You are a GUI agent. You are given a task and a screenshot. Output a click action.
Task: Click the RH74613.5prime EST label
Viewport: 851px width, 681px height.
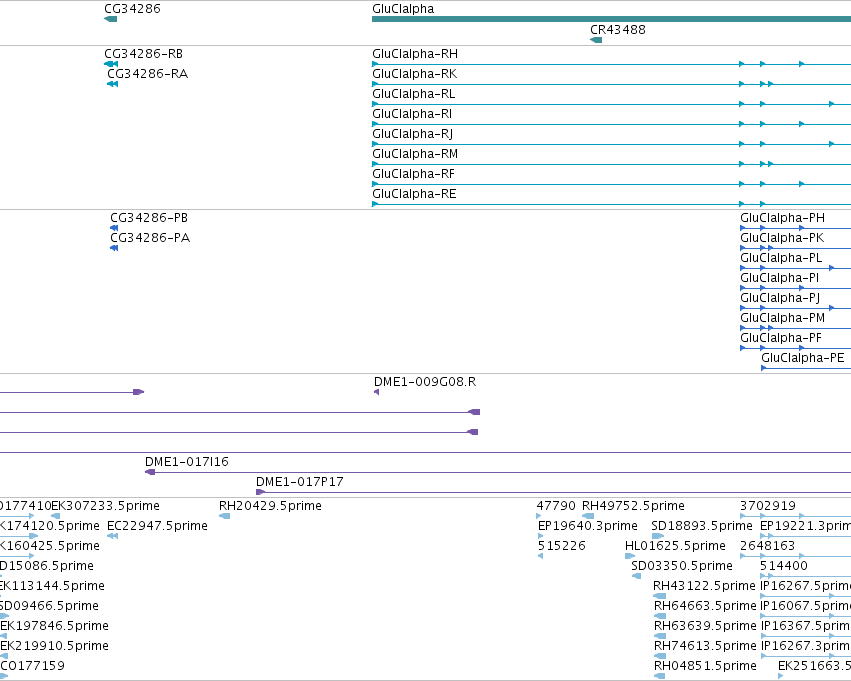[x=705, y=646]
